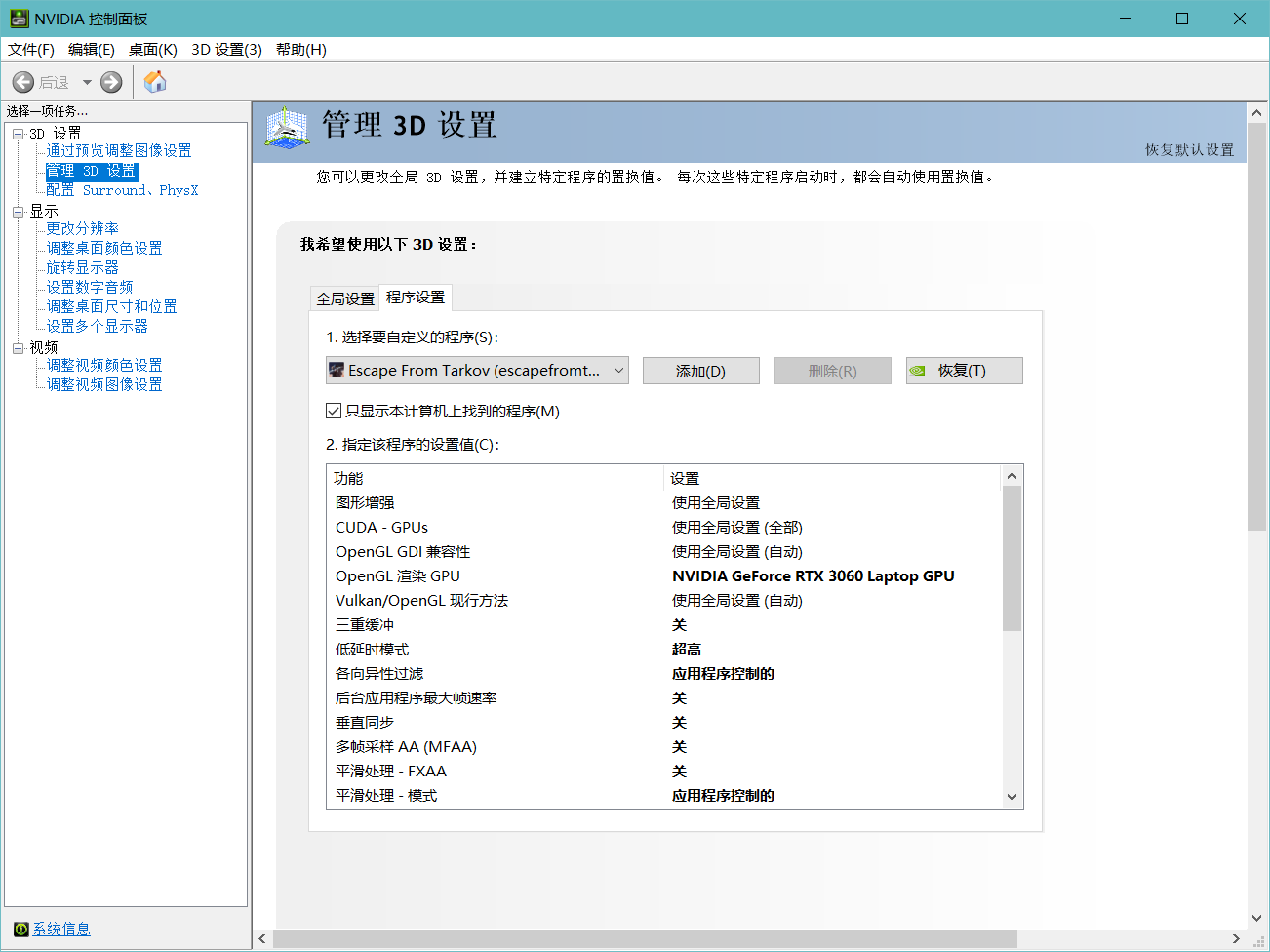
Task: Open the home page via house icon
Action: (x=154, y=82)
